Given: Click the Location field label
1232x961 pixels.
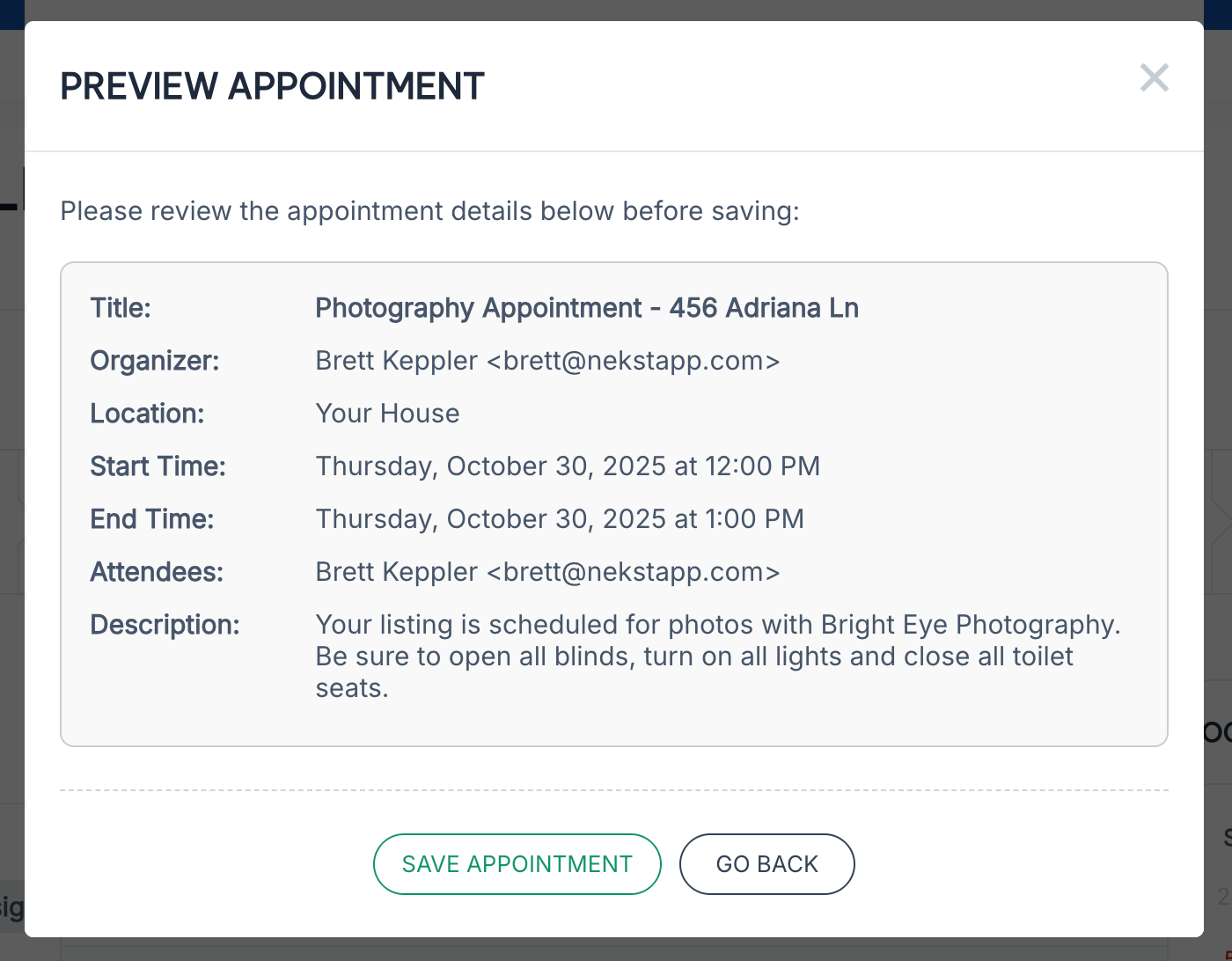Looking at the screenshot, I should 147,414.
